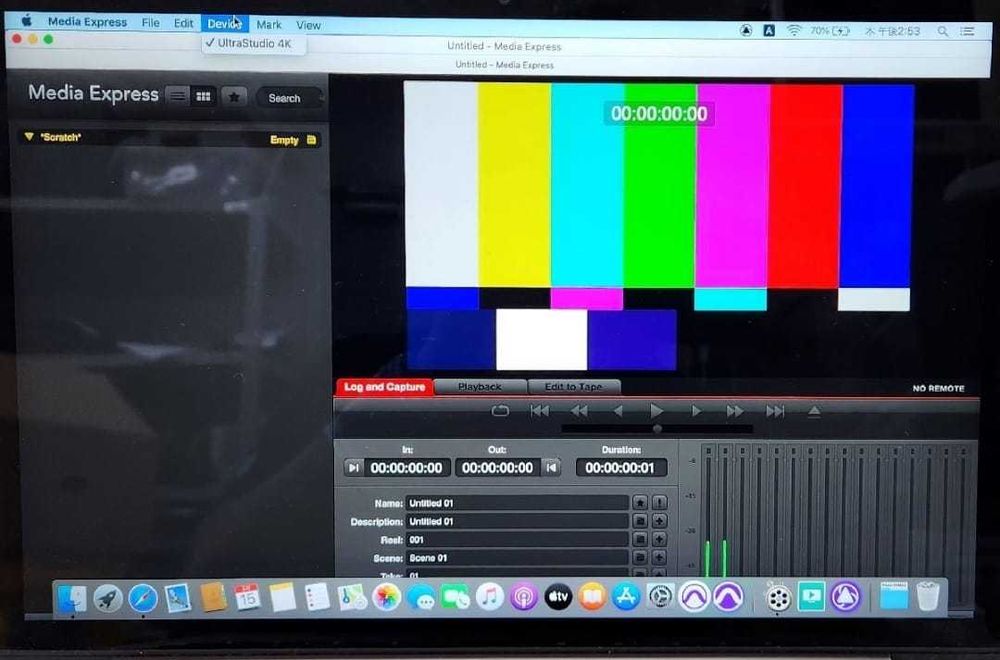This screenshot has height=660, width=1000.
Task: Mark Out point with the Out button
Action: 551,467
